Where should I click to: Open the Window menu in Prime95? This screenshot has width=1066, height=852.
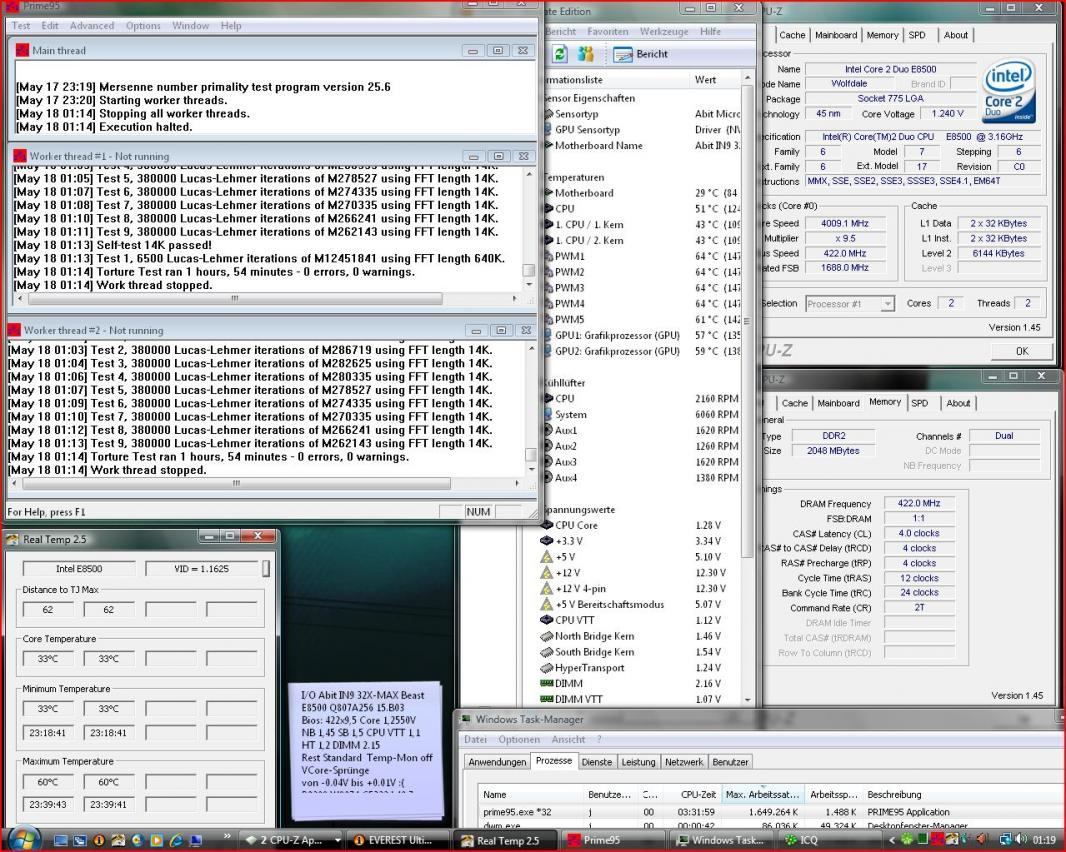pos(190,26)
